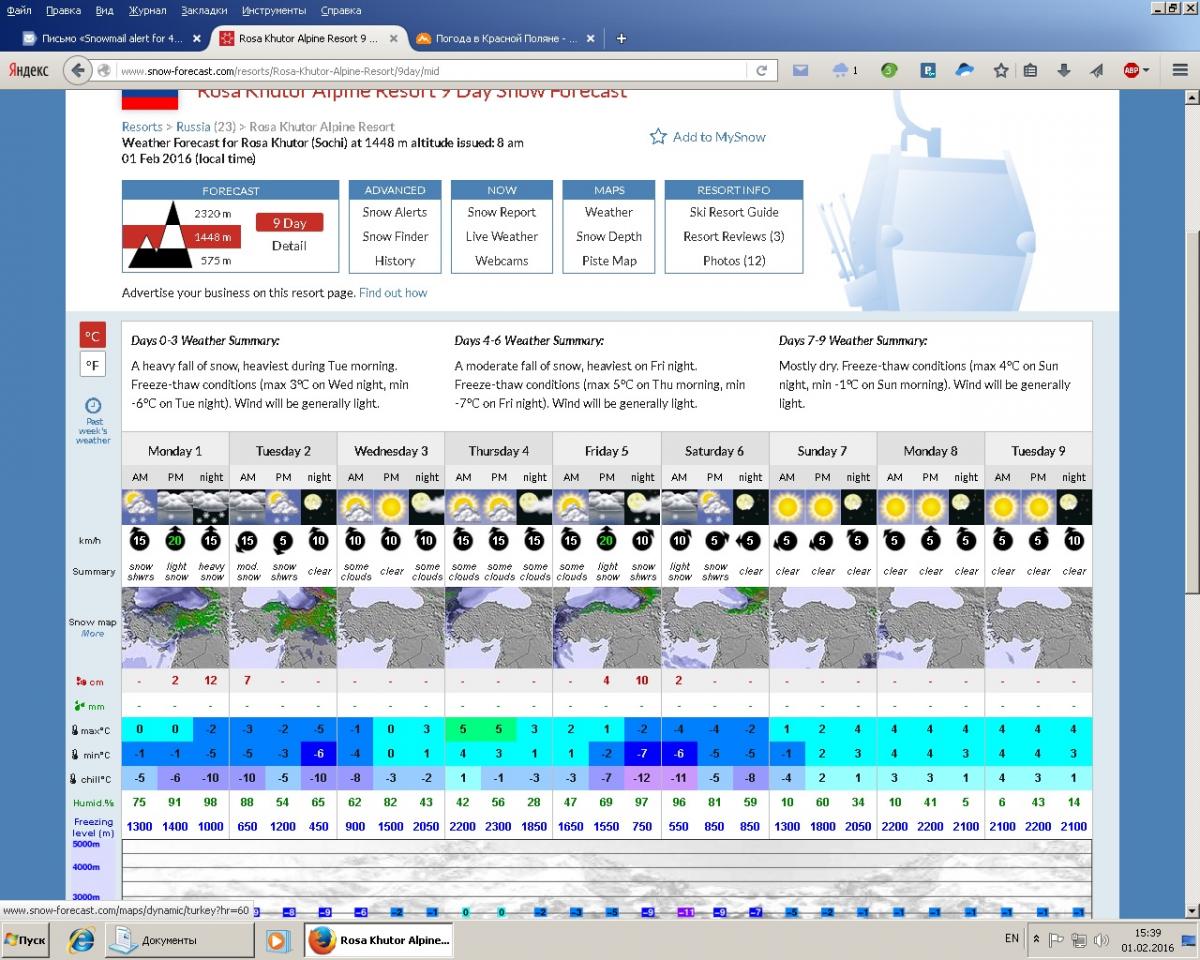Open the Файл menu
Screen dimensions: 1200x960
[x=19, y=10]
